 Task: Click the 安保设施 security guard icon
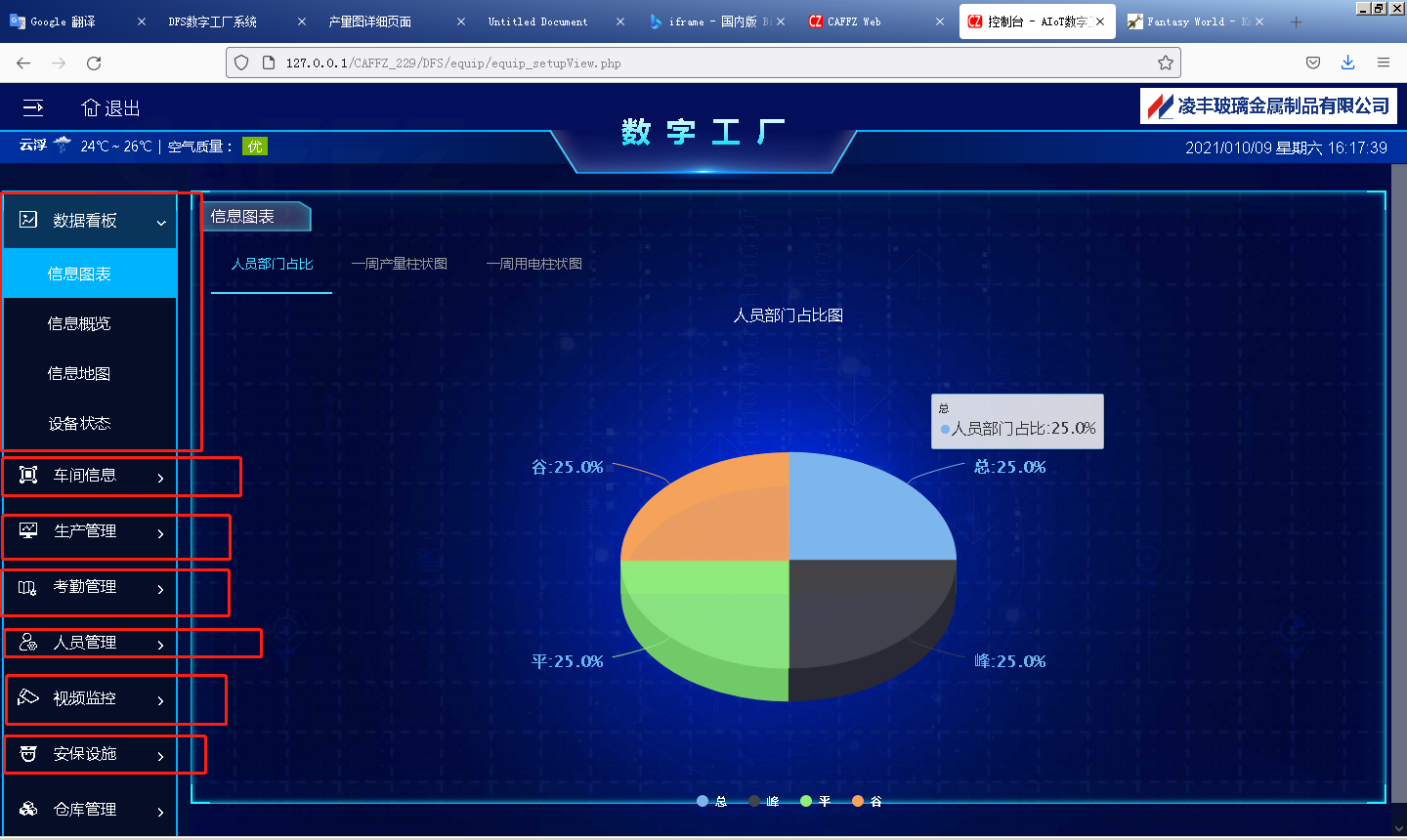[x=26, y=753]
